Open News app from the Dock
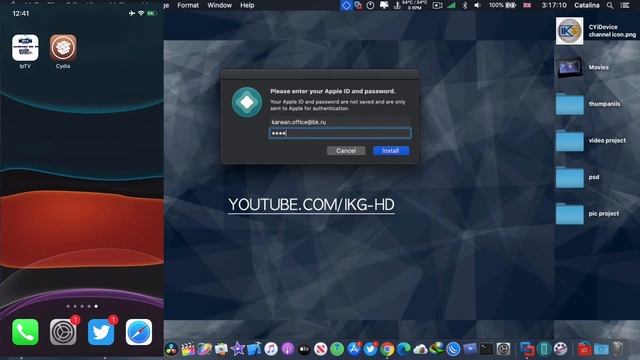This screenshot has width=640, height=360. (320, 349)
